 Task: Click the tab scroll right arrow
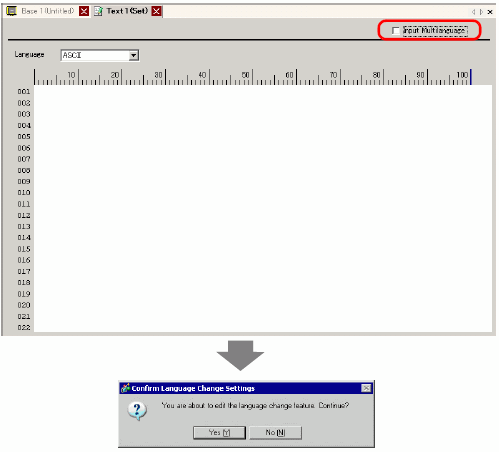pyautogui.click(x=481, y=12)
